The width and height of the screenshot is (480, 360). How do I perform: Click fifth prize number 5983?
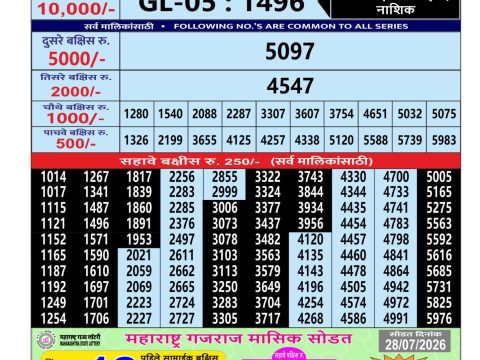coord(444,140)
